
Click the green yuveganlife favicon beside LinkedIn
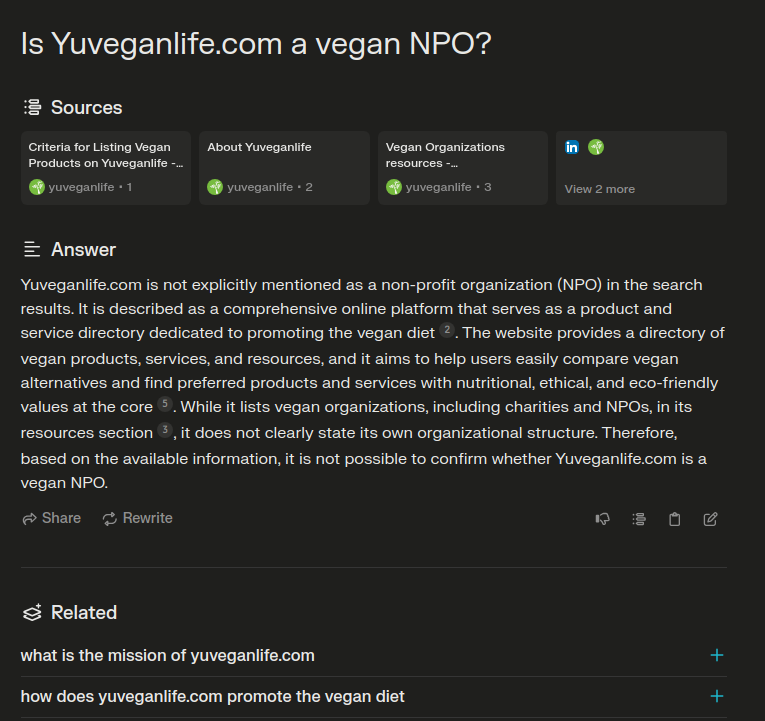pyautogui.click(x=596, y=147)
